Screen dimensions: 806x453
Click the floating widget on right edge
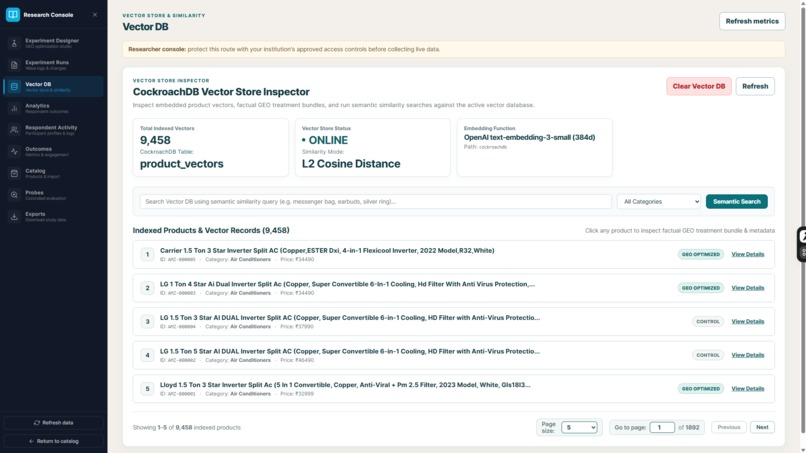[802, 244]
